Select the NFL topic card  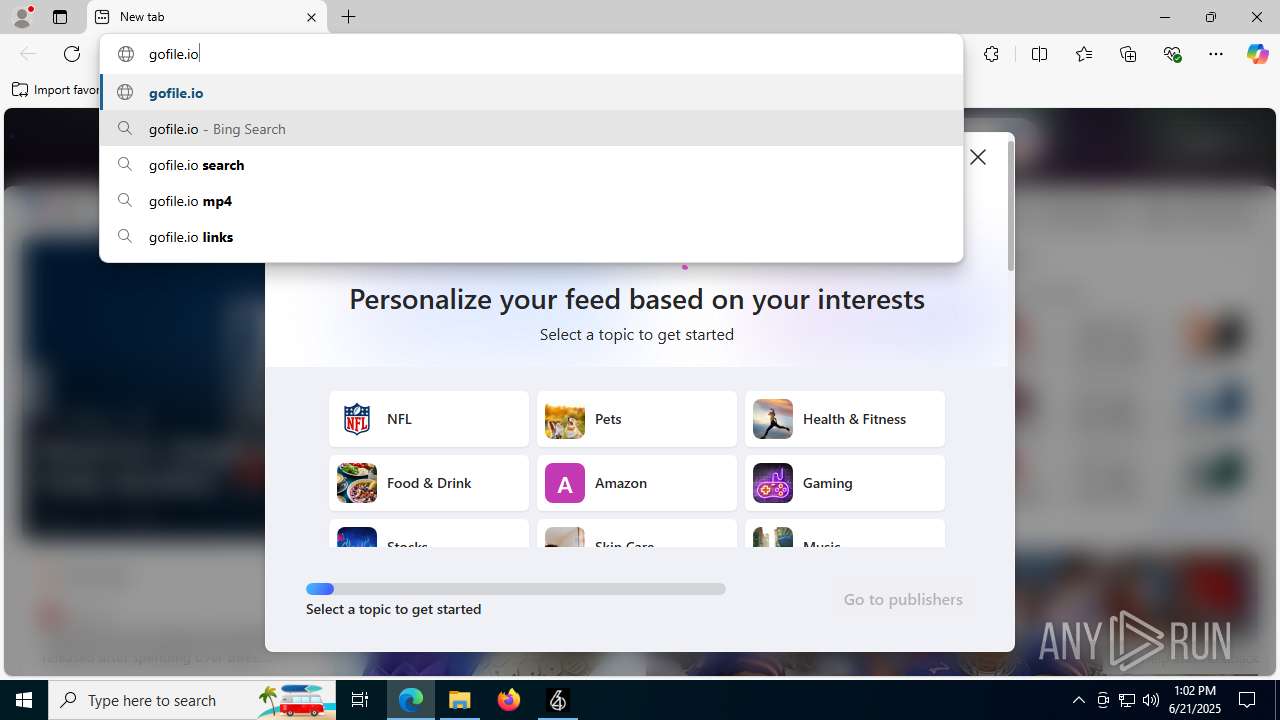pos(429,419)
